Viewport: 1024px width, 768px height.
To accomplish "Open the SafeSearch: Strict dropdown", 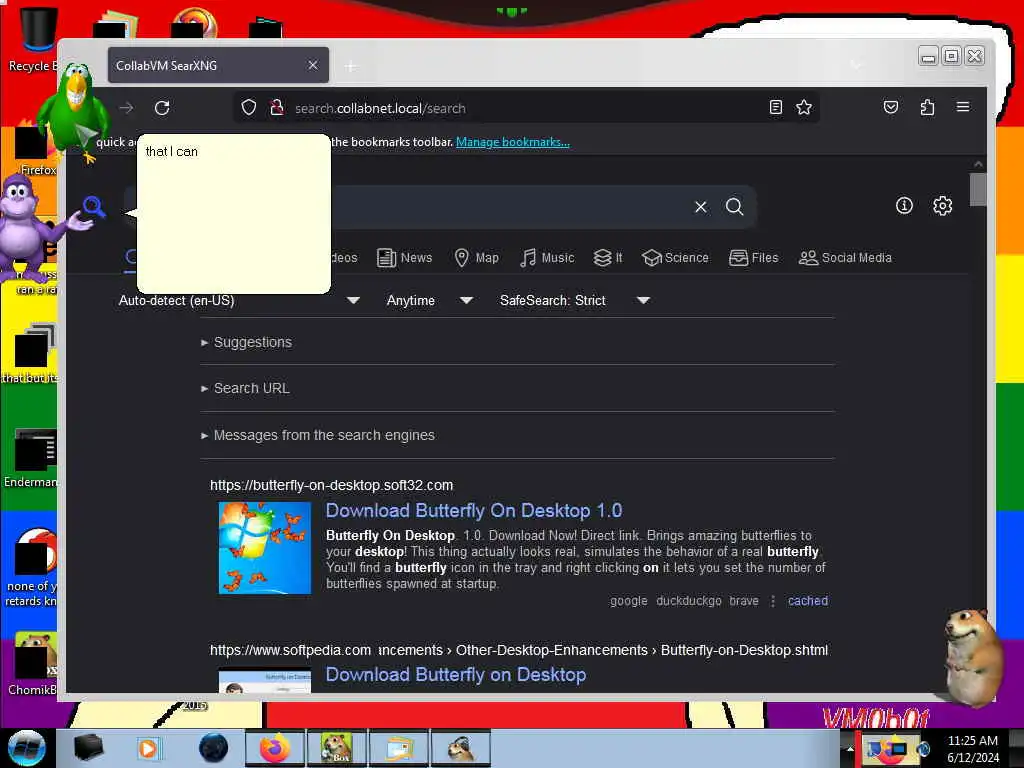I will point(574,300).
